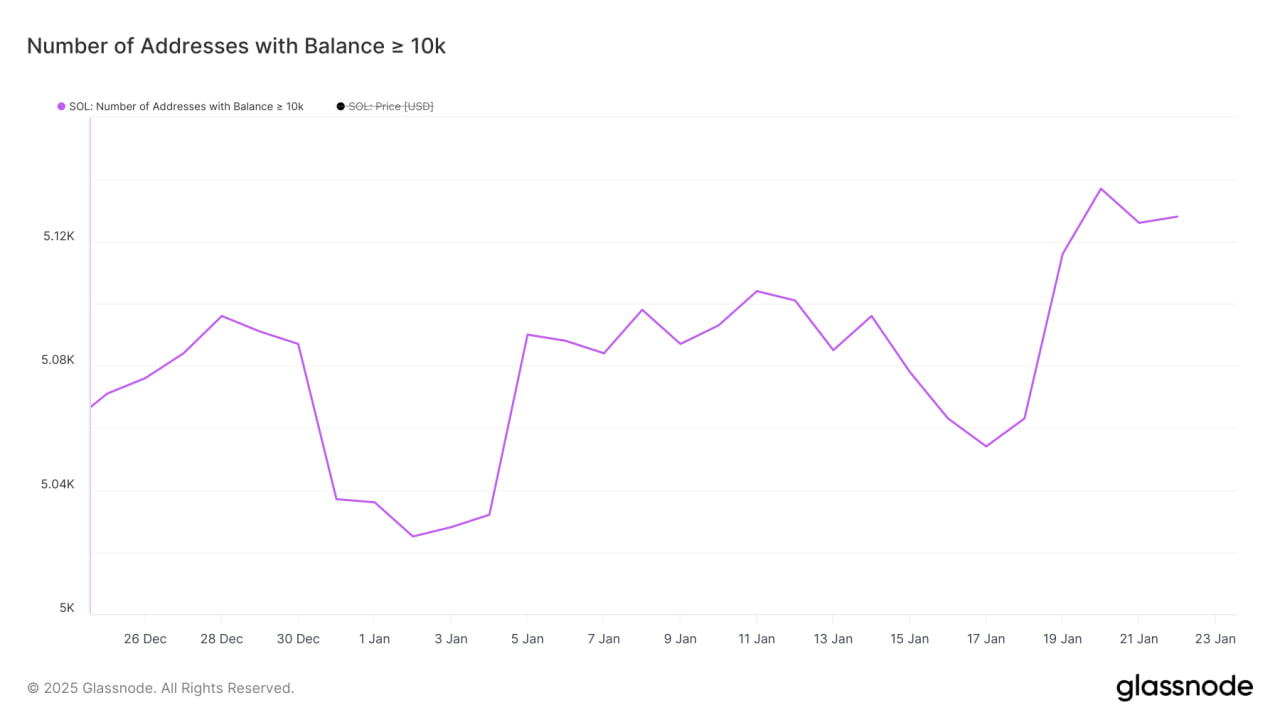This screenshot has width=1280, height=720.
Task: Open the 2025 Glassnode copyright notice
Action: pyautogui.click(x=160, y=688)
